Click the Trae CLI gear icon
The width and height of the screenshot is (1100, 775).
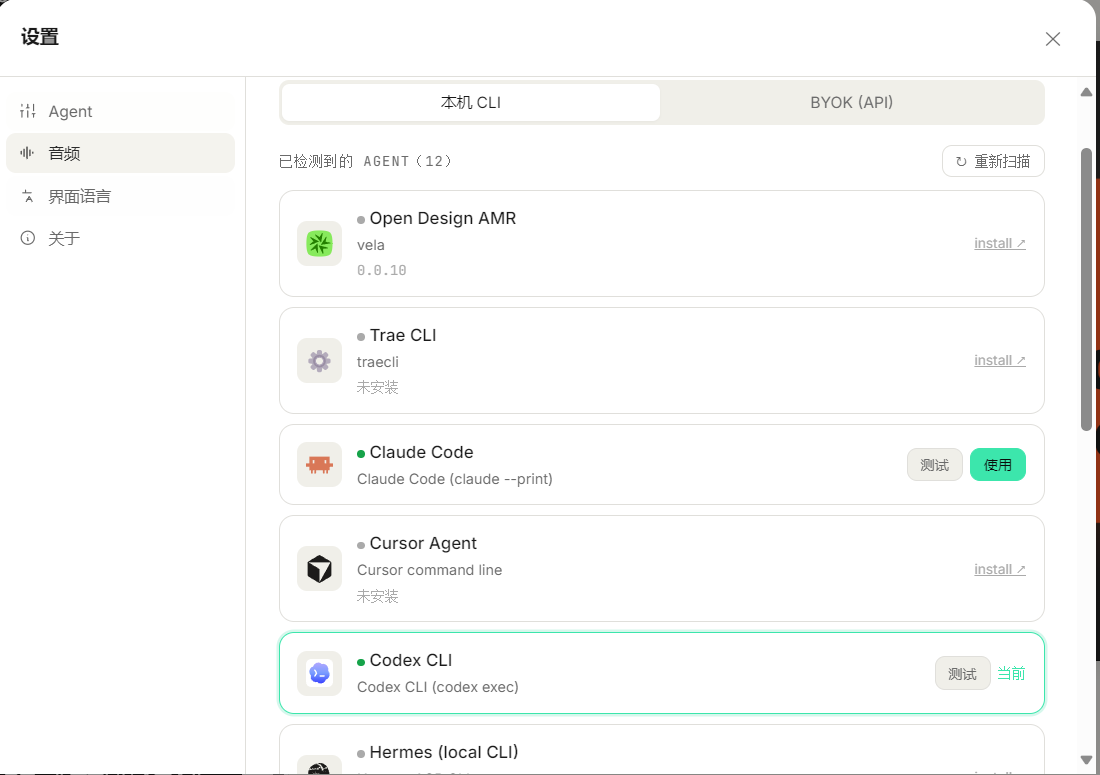tap(319, 360)
